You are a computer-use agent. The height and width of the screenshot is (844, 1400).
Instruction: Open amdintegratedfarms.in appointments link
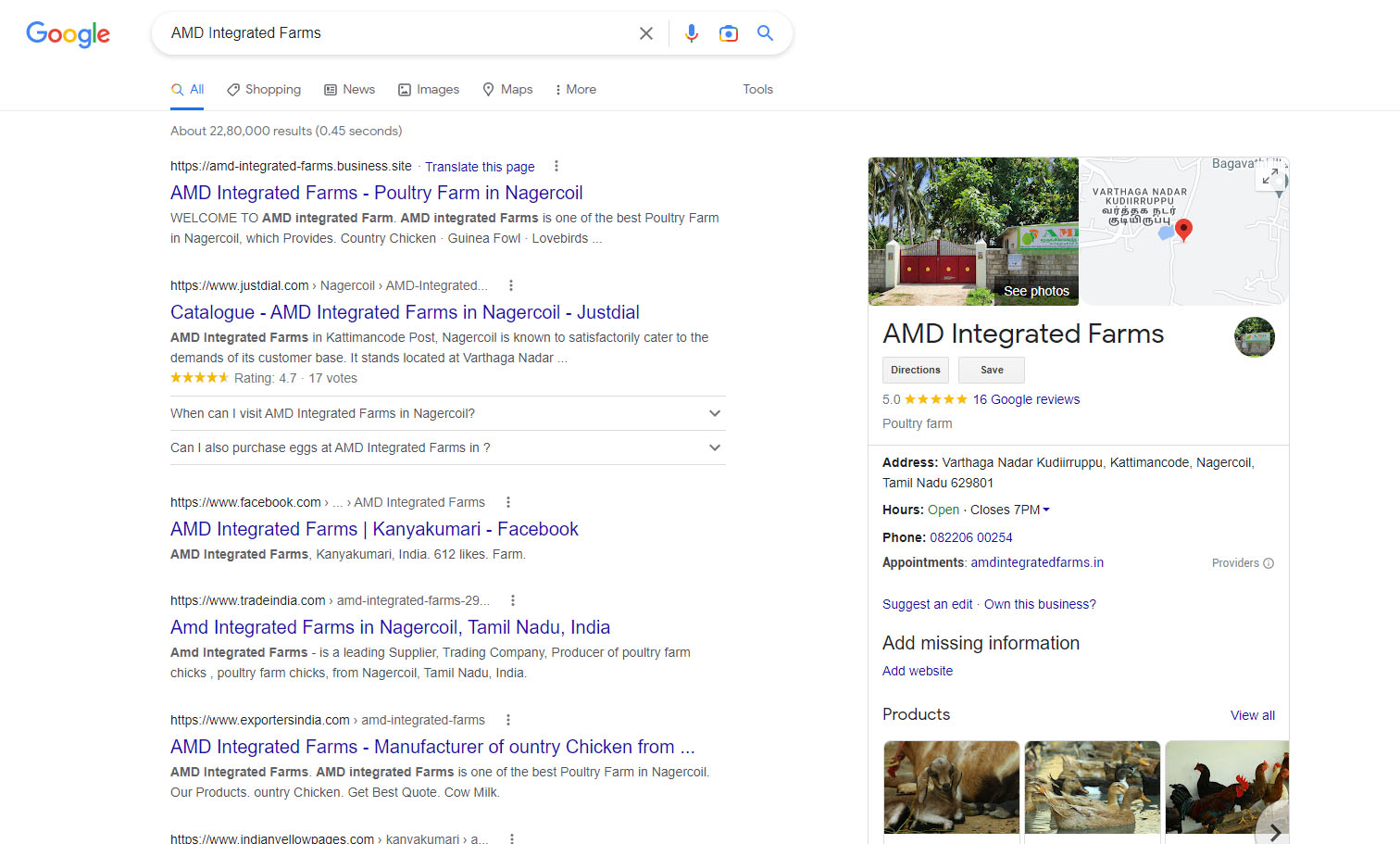[1037, 562]
